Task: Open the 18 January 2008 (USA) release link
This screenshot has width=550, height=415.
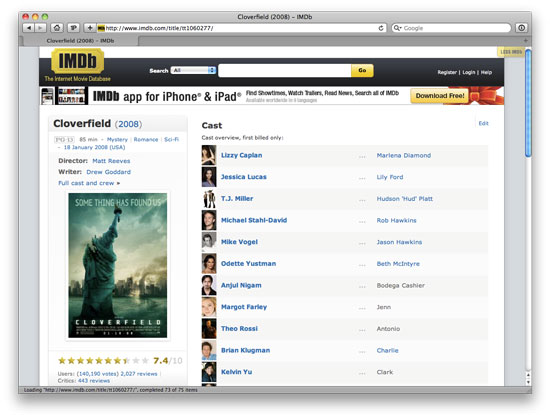Action: [x=94, y=147]
